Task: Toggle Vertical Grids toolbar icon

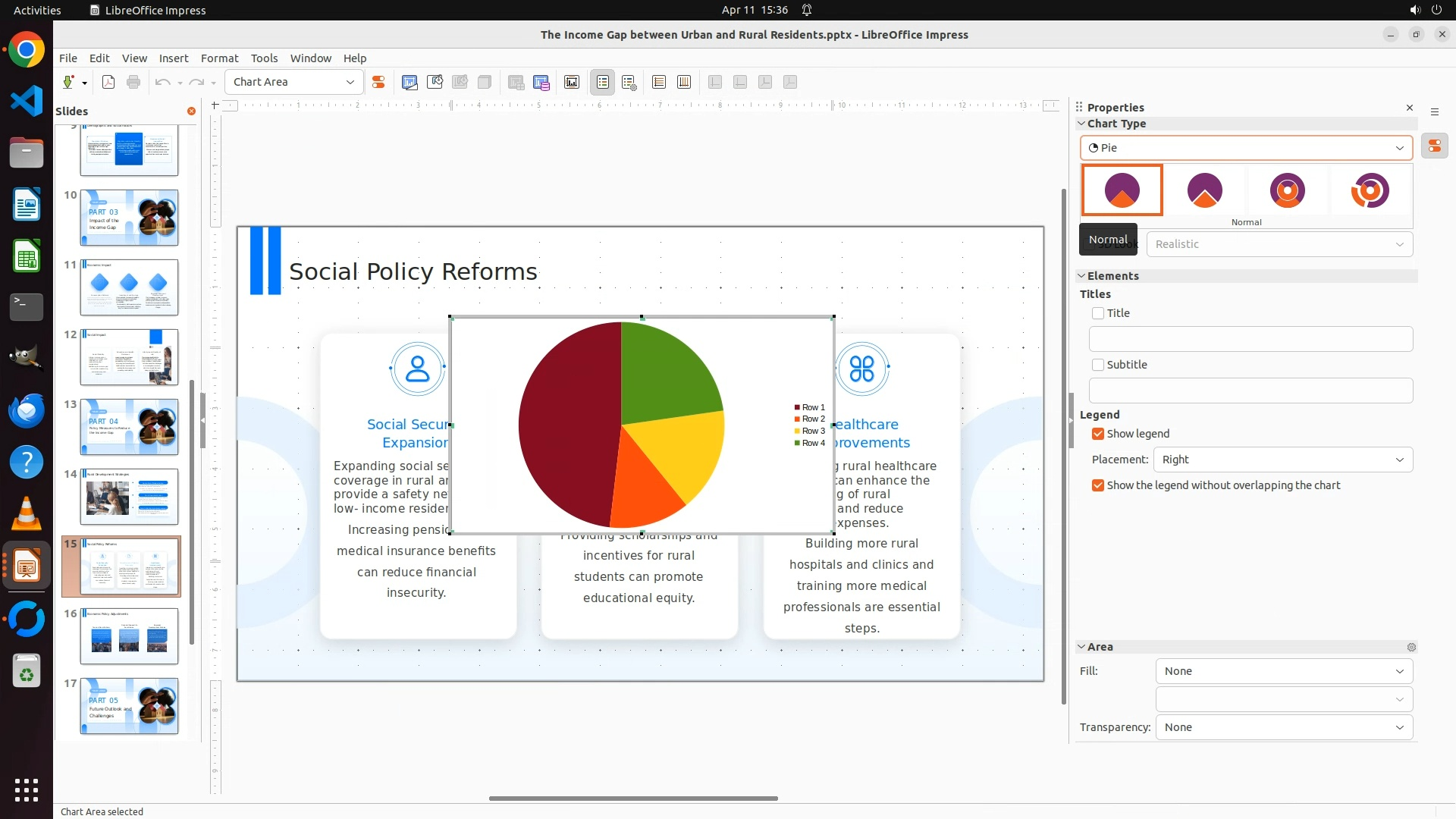Action: tap(684, 82)
